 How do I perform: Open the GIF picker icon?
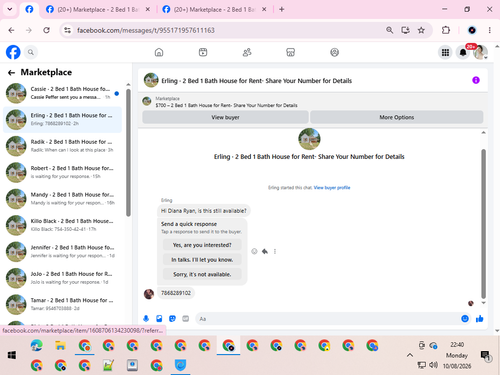186,319
